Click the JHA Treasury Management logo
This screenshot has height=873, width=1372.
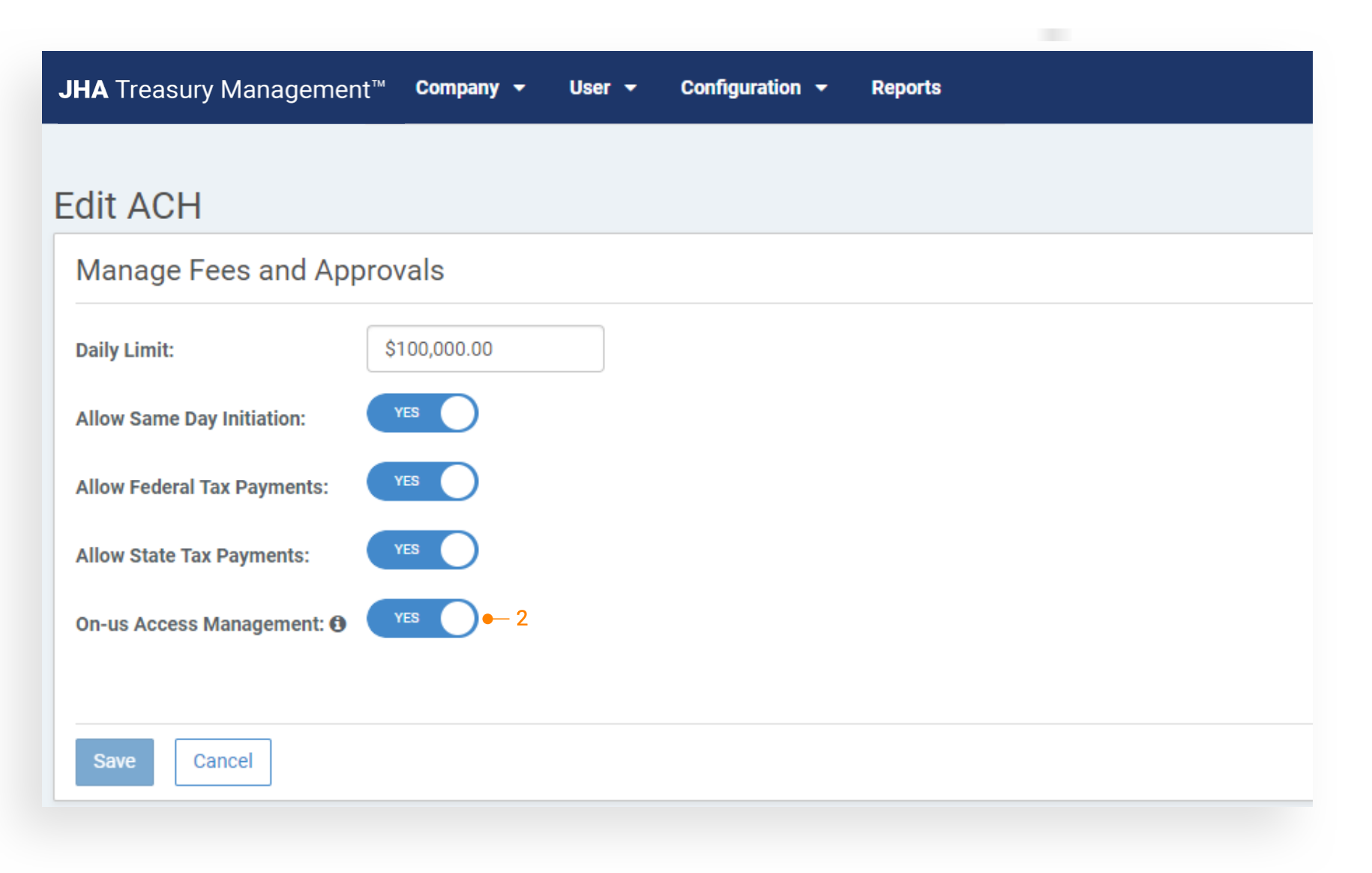(x=222, y=88)
